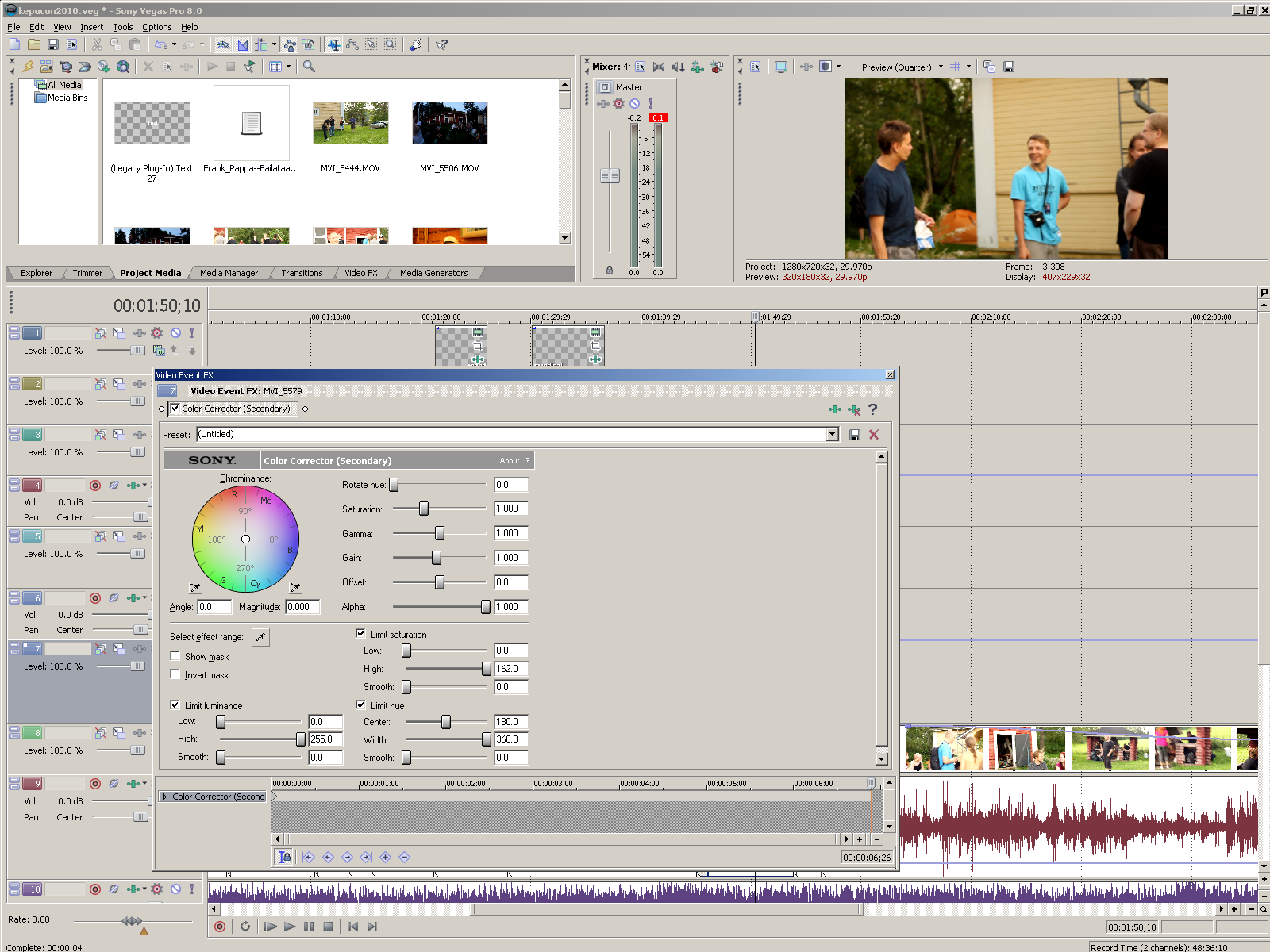Switch to the Transitions tab
This screenshot has height=952, width=1270.
(302, 273)
